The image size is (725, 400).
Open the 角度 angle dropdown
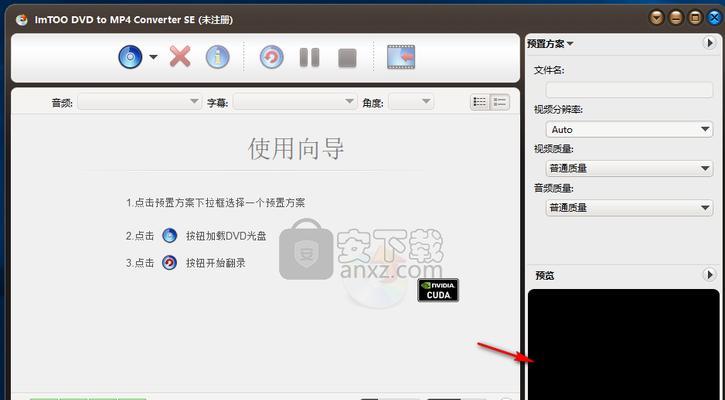411,102
